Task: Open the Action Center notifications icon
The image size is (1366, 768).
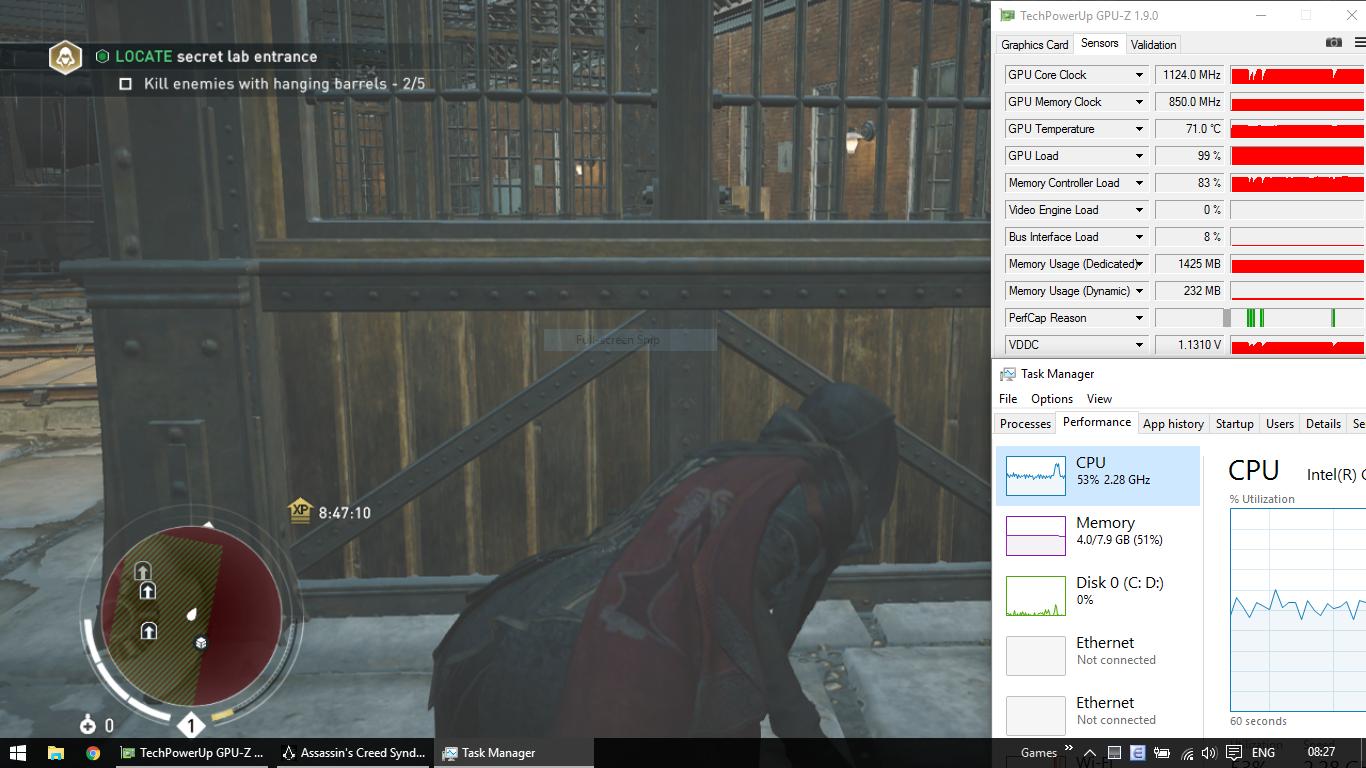Action: [x=1233, y=753]
